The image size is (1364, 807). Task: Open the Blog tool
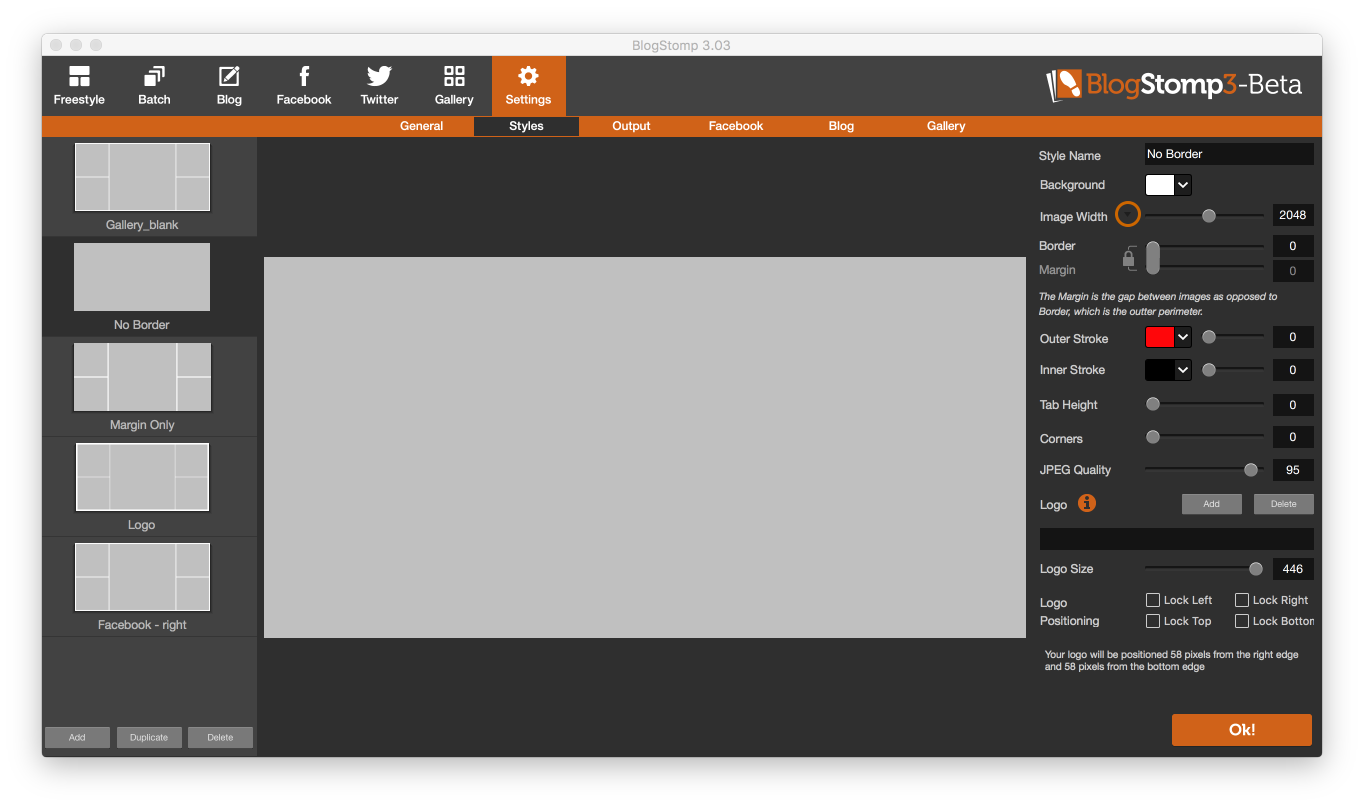[229, 86]
